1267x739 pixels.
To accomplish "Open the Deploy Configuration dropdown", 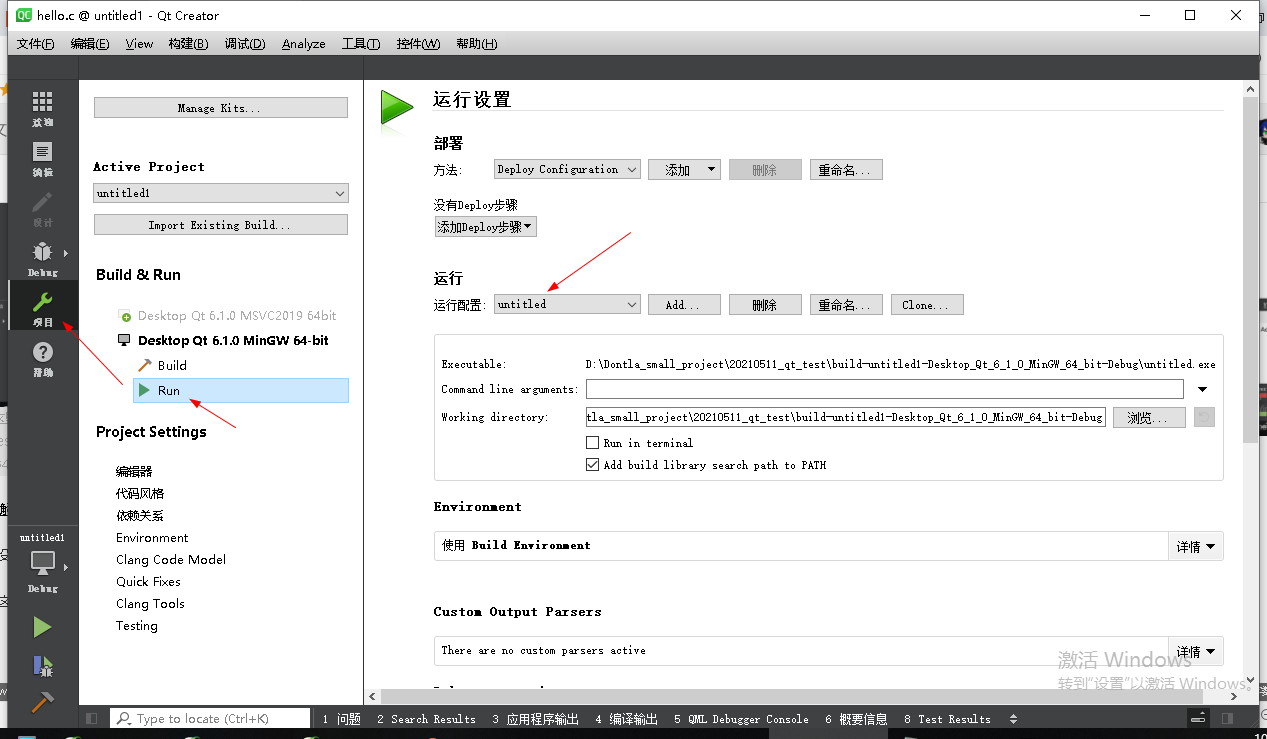I will (566, 168).
